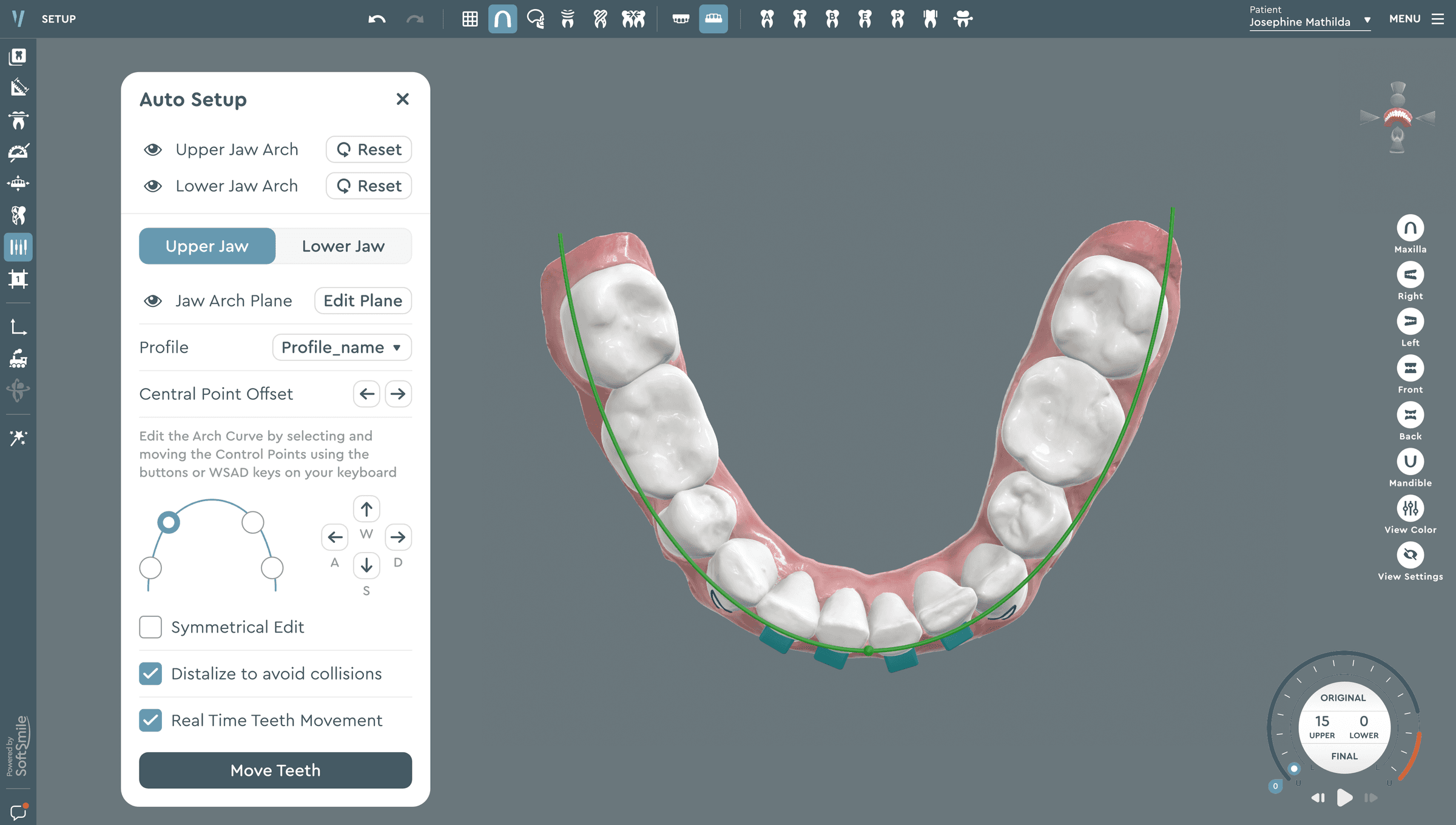
Task: Select the upper right arch control point
Action: pos(252,522)
